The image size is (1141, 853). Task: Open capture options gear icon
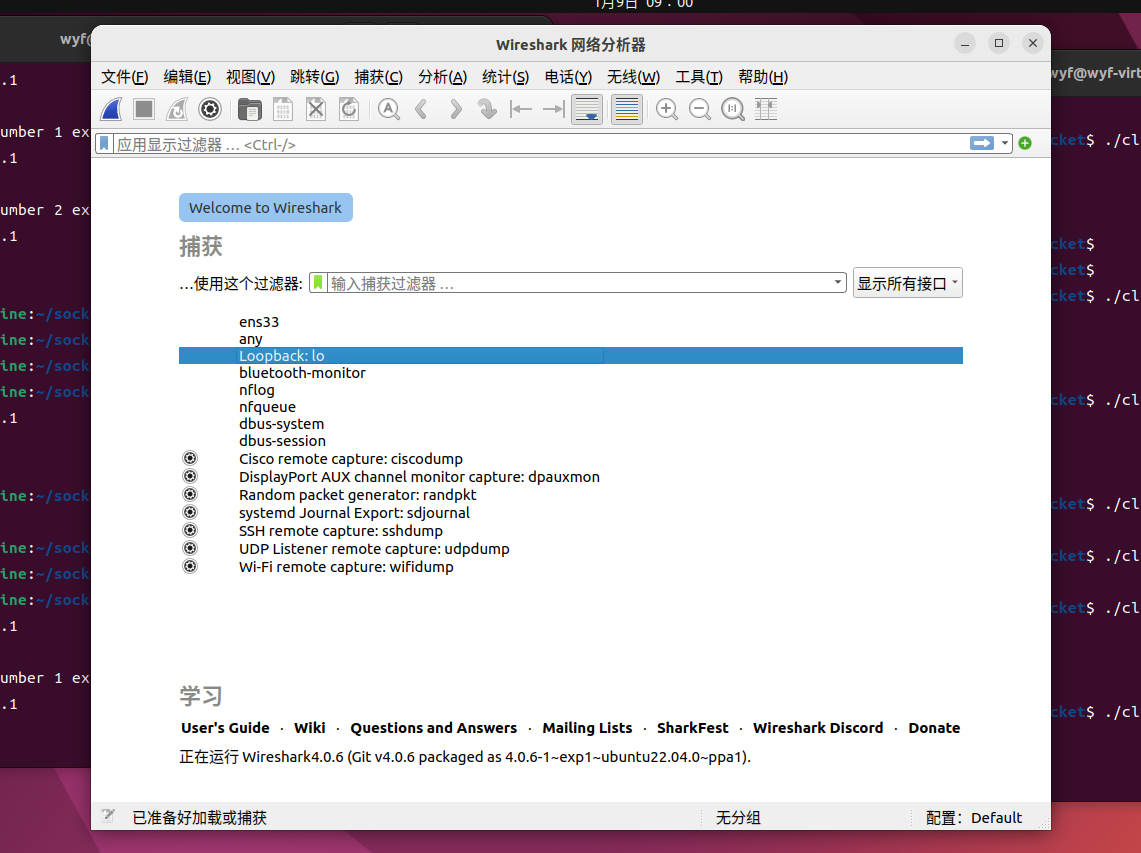210,109
